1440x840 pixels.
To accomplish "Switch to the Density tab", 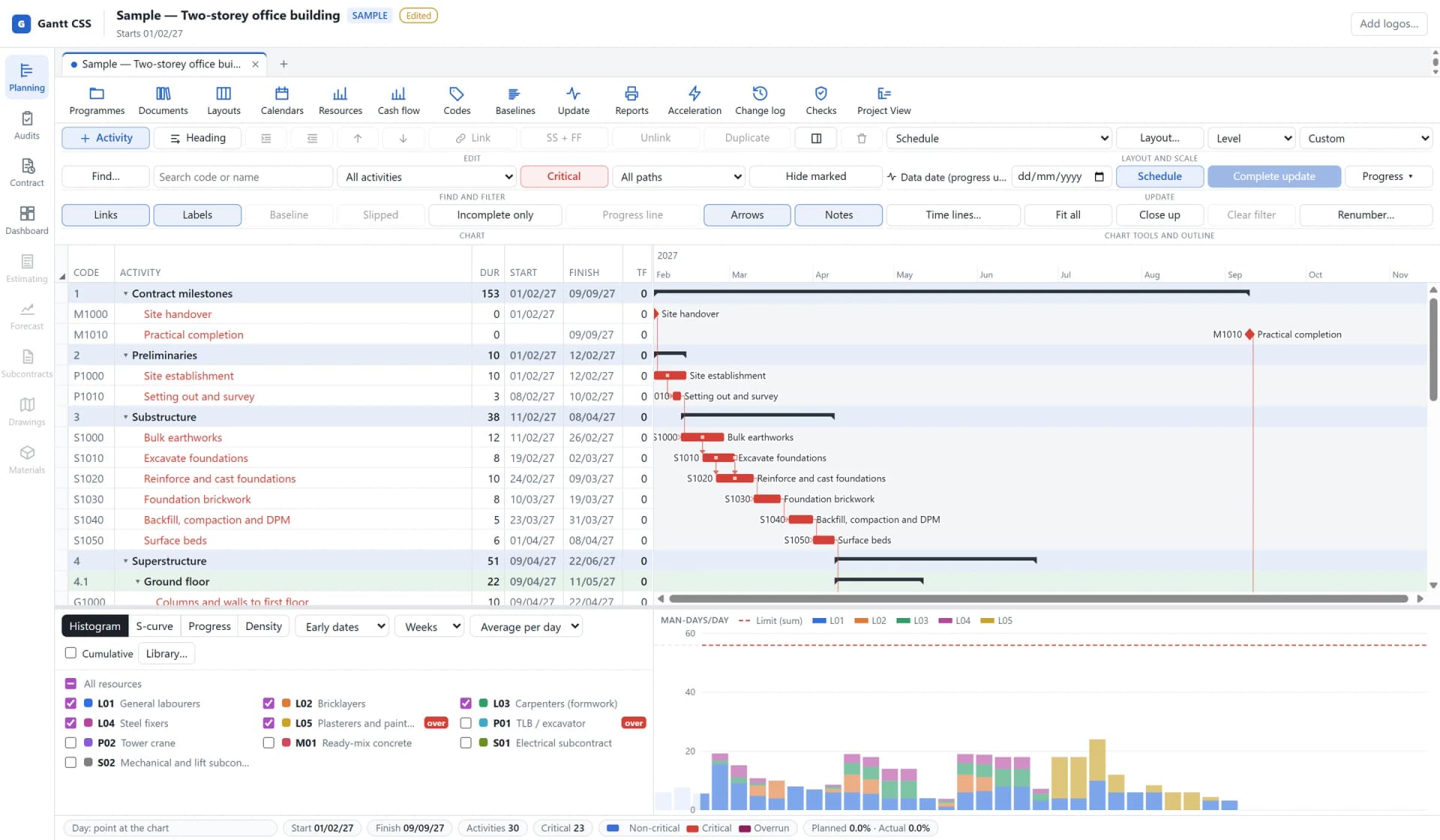I will pos(263,626).
